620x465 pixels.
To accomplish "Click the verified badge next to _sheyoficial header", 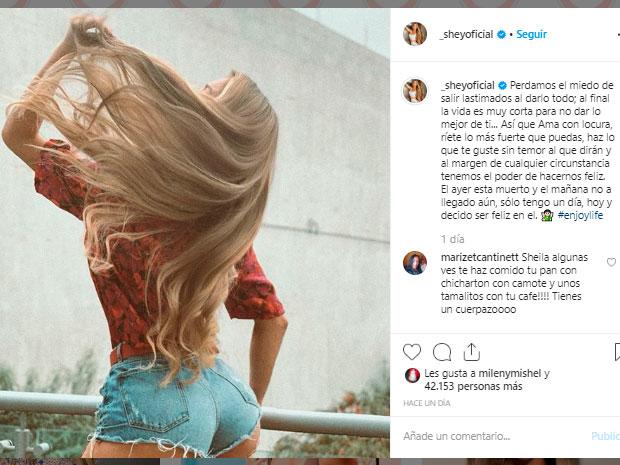I will point(501,34).
